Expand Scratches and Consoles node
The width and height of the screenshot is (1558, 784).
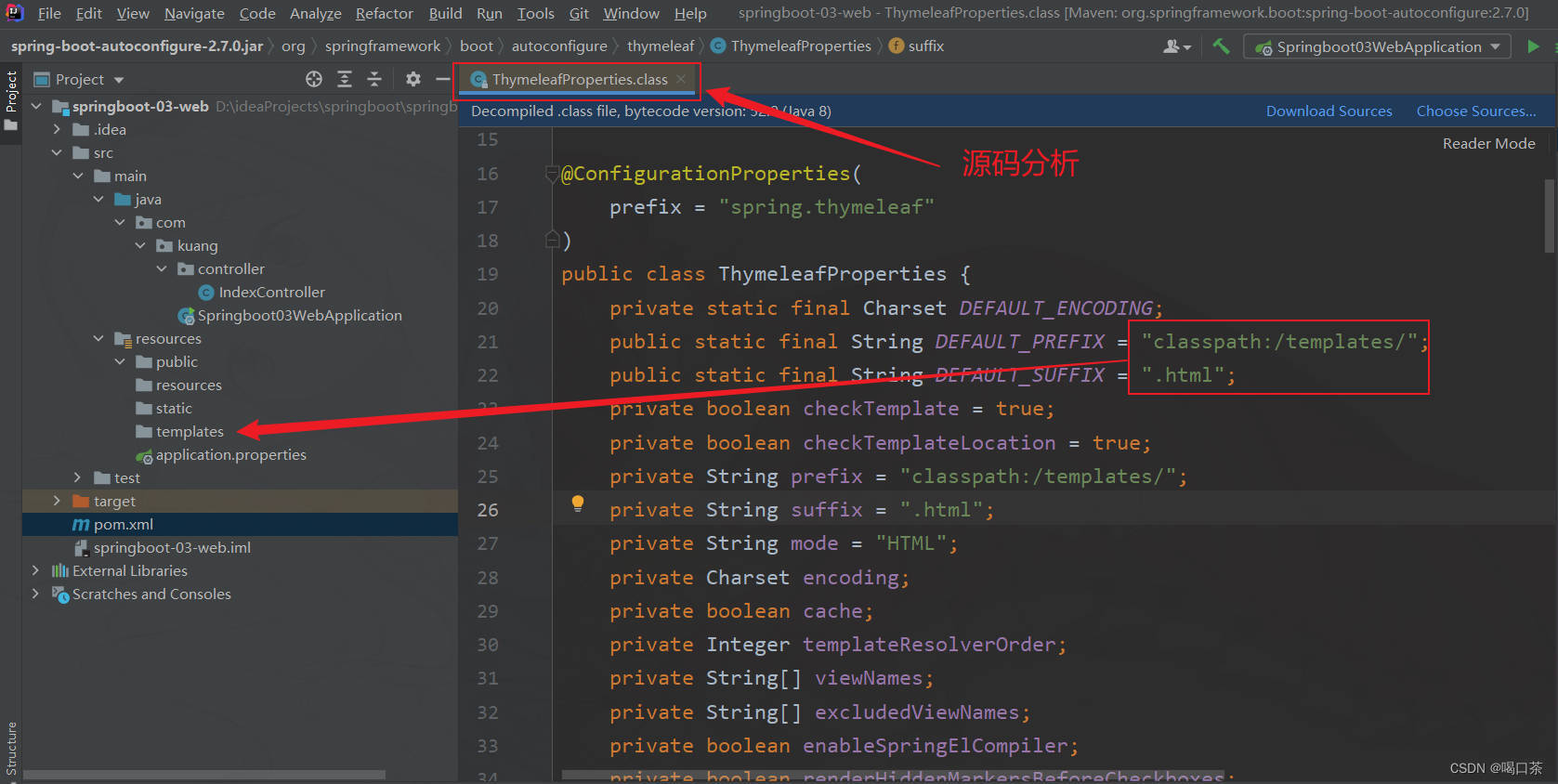(x=36, y=594)
